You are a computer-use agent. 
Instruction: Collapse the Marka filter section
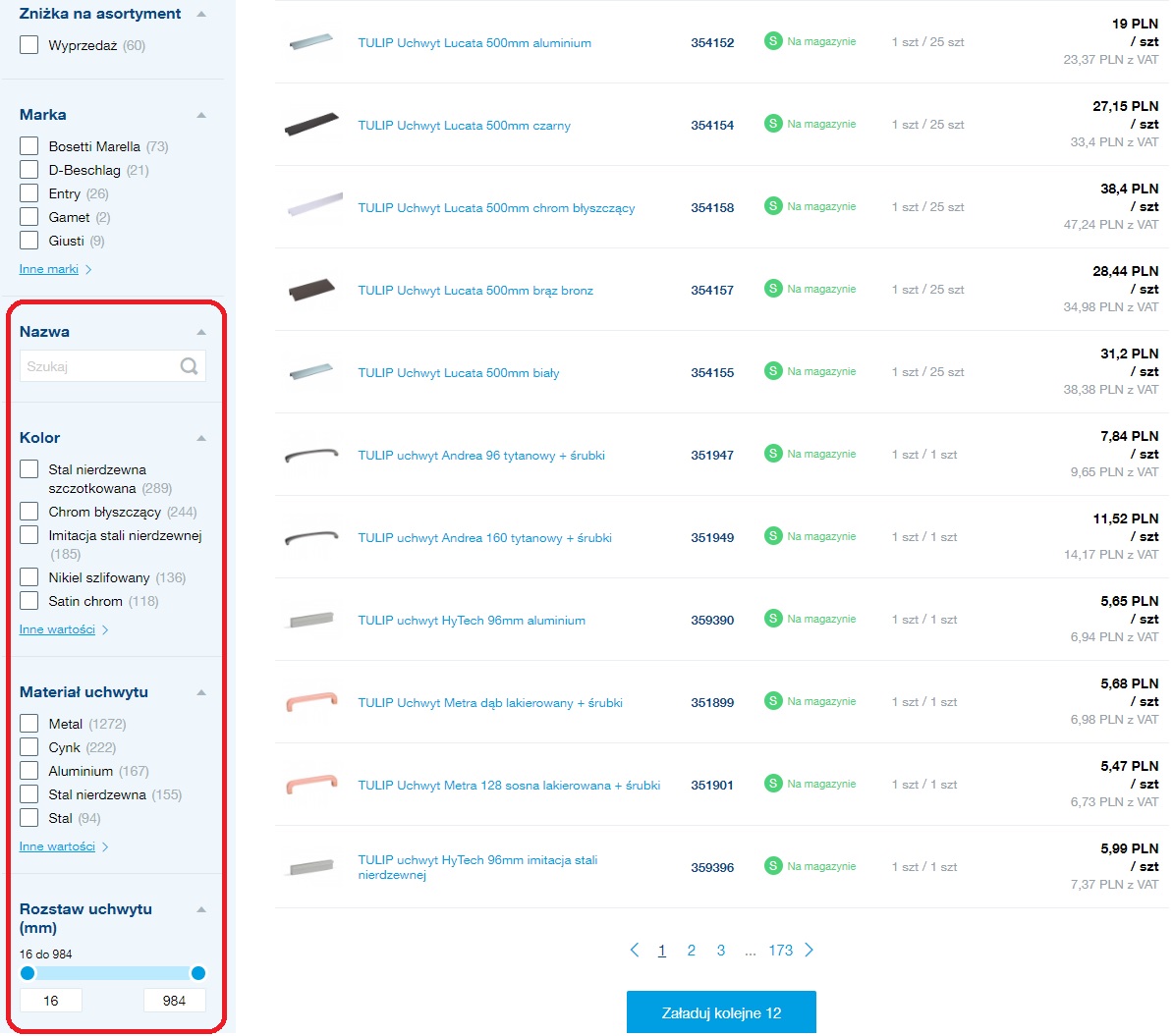(201, 115)
